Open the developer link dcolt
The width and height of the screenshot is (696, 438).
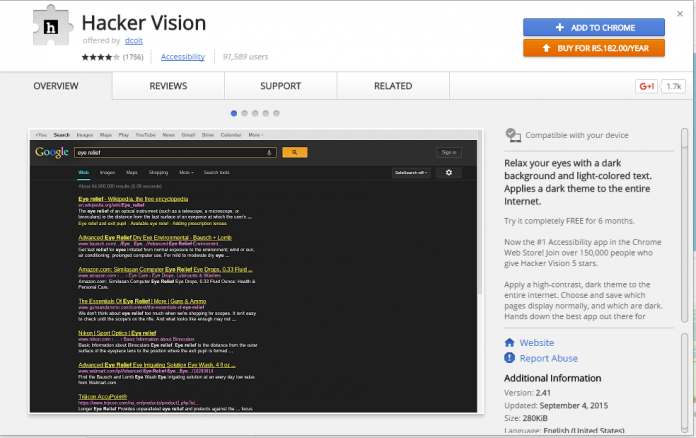pyautogui.click(x=134, y=40)
